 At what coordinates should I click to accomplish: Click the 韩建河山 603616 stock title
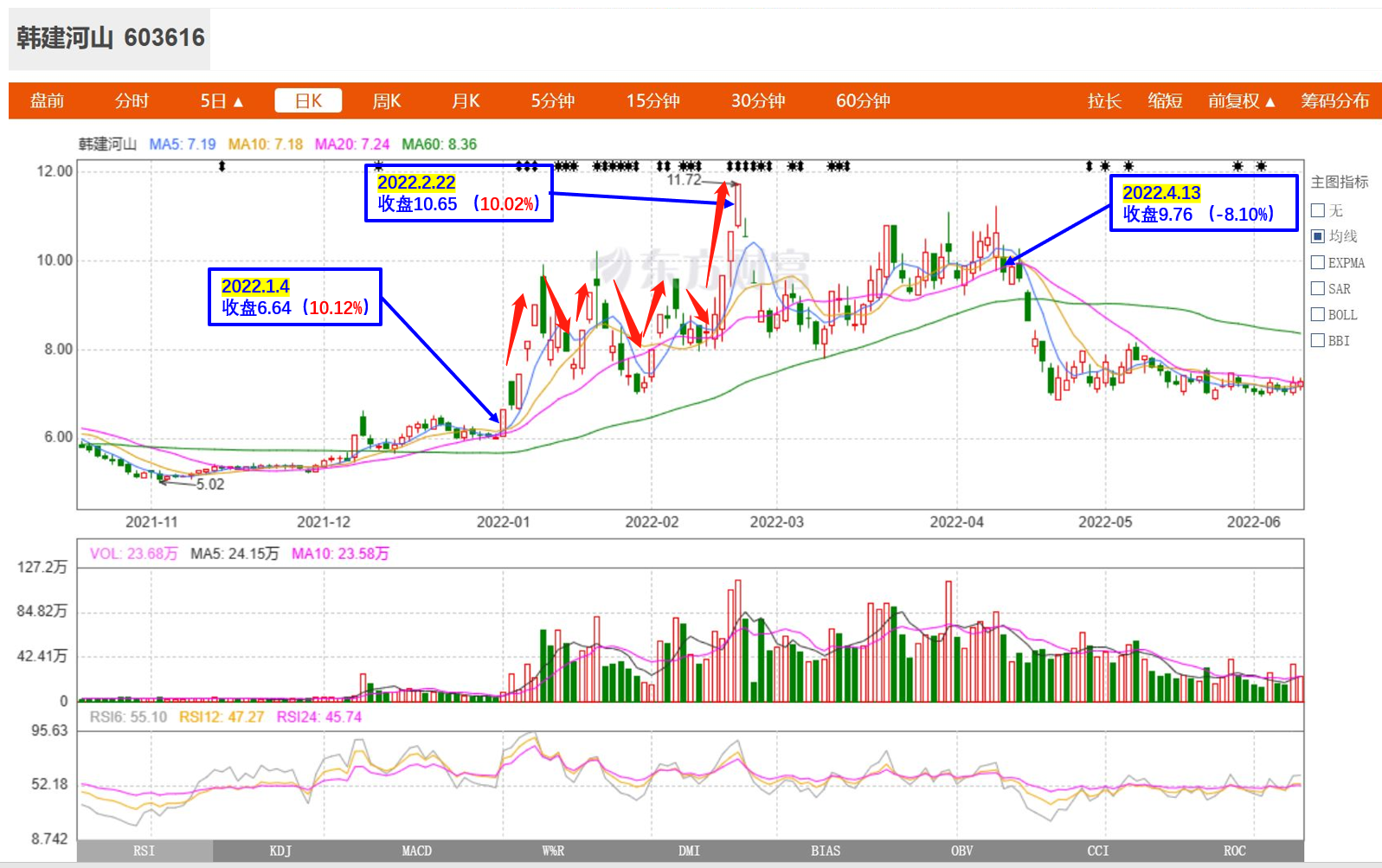coord(110,38)
